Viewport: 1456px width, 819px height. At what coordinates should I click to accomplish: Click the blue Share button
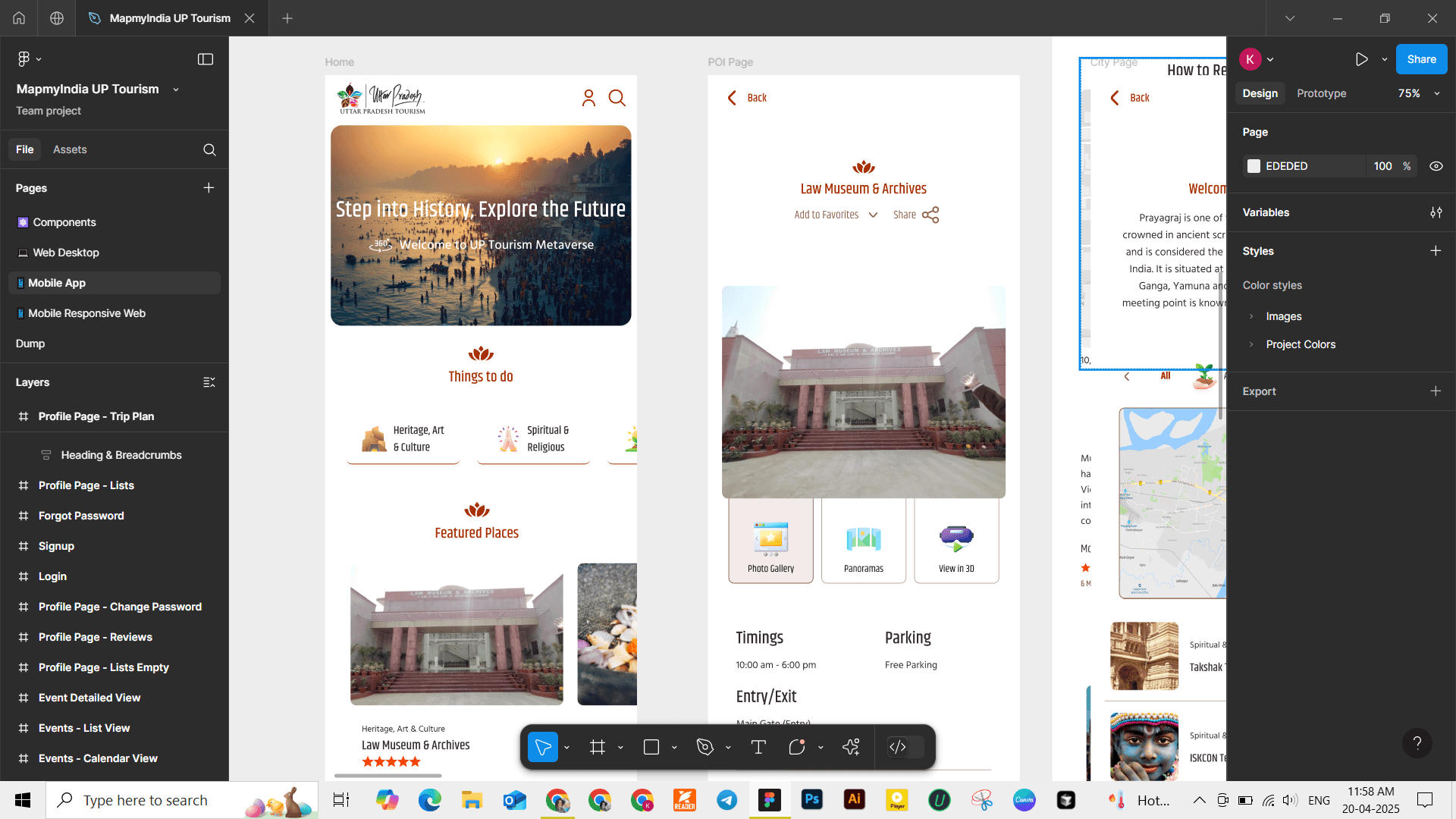click(1421, 59)
